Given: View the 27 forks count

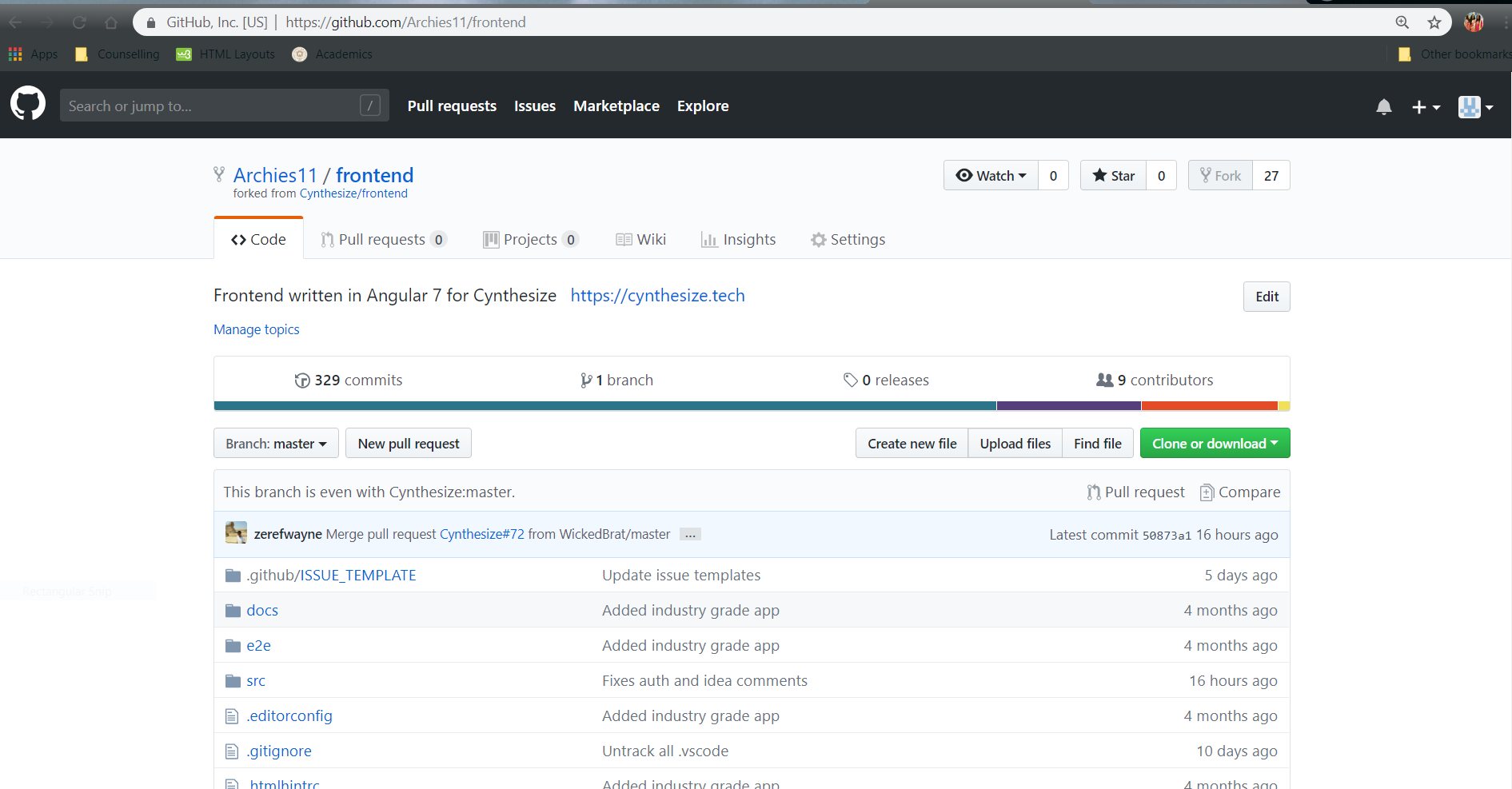Looking at the screenshot, I should [x=1271, y=175].
